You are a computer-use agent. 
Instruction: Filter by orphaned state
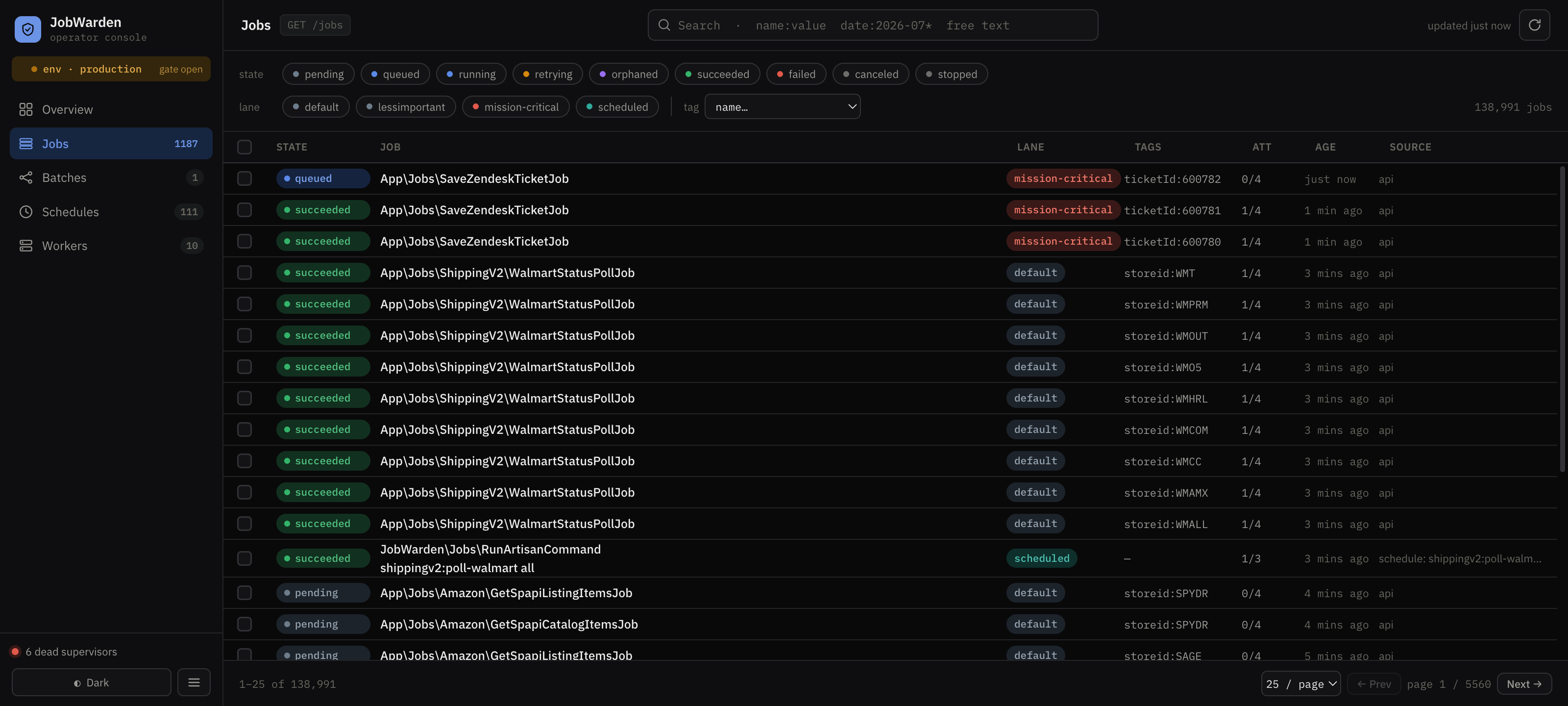coord(629,74)
